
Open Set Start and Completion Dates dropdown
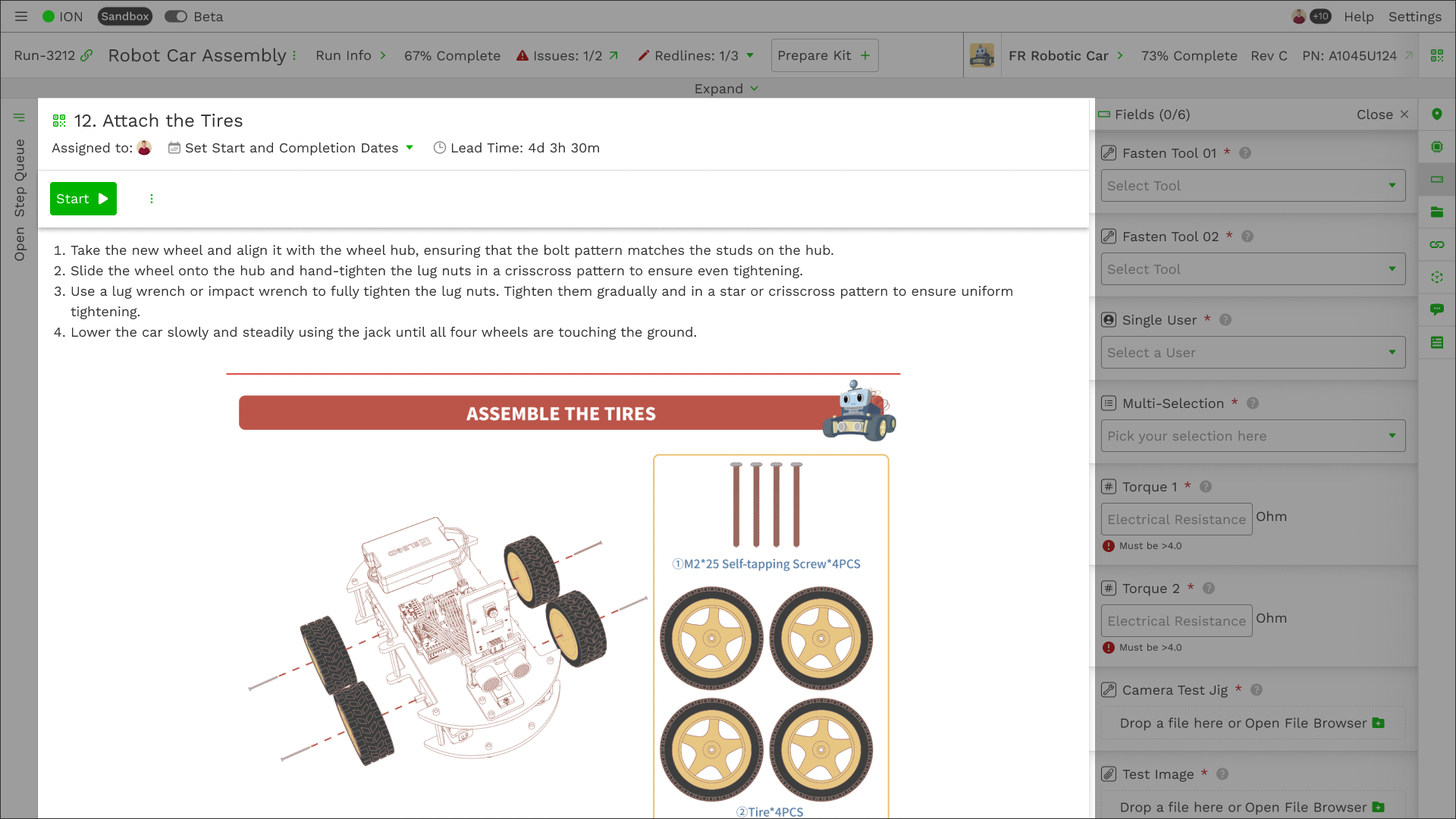coord(291,148)
